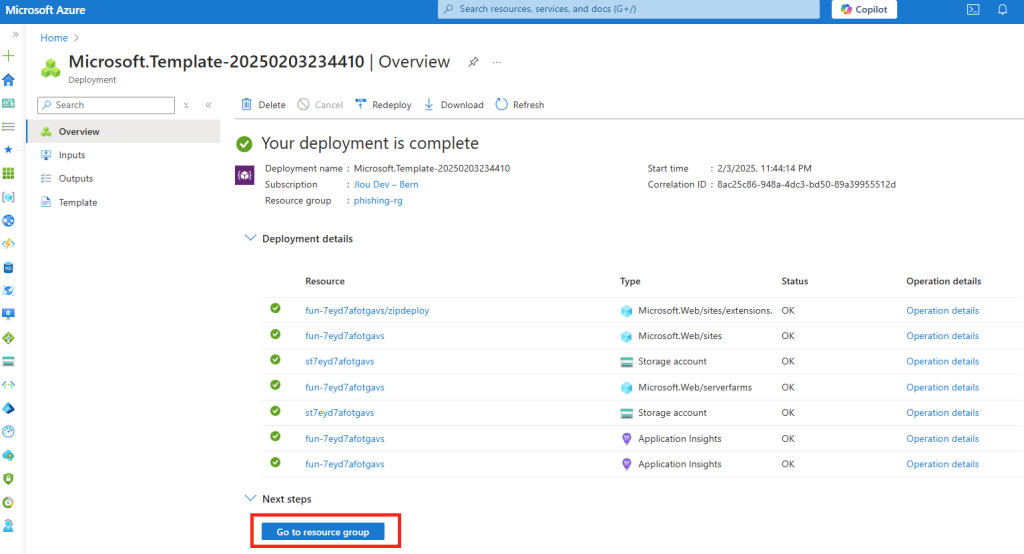Open the Resource groups cube icon in the sidebar
1024x554 pixels.
point(8,197)
